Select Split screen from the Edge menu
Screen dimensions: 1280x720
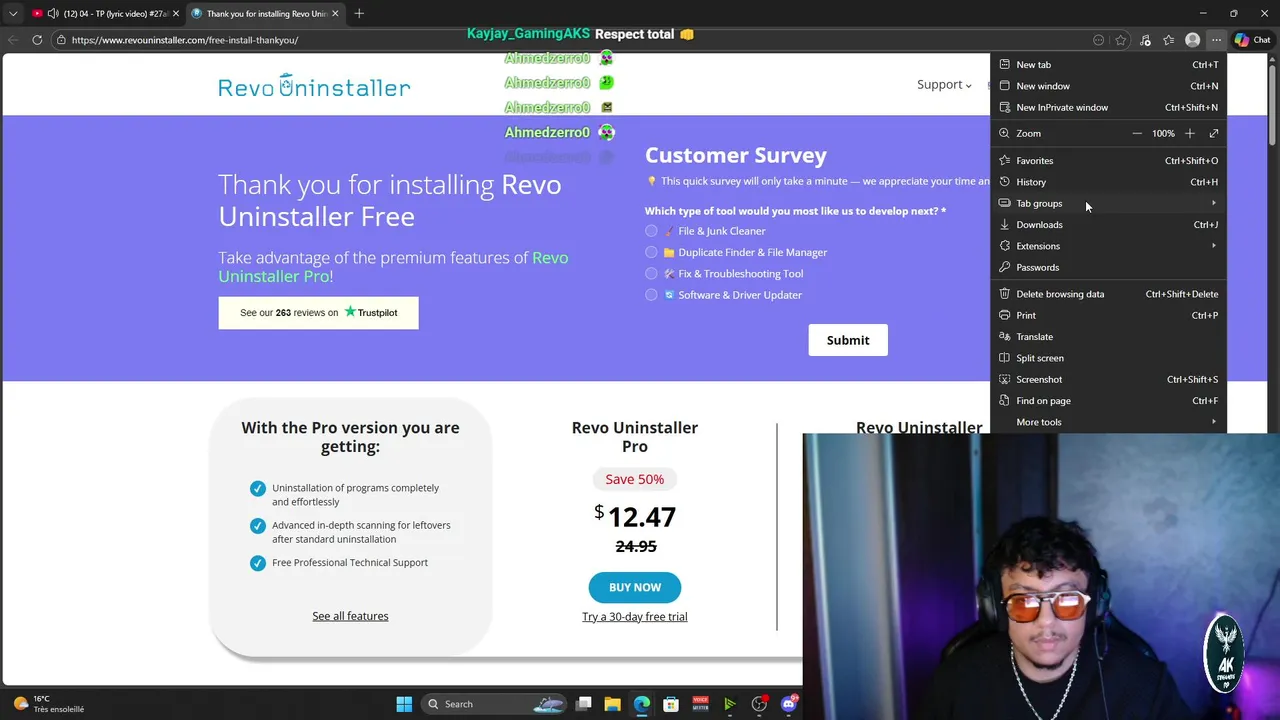click(x=1109, y=358)
